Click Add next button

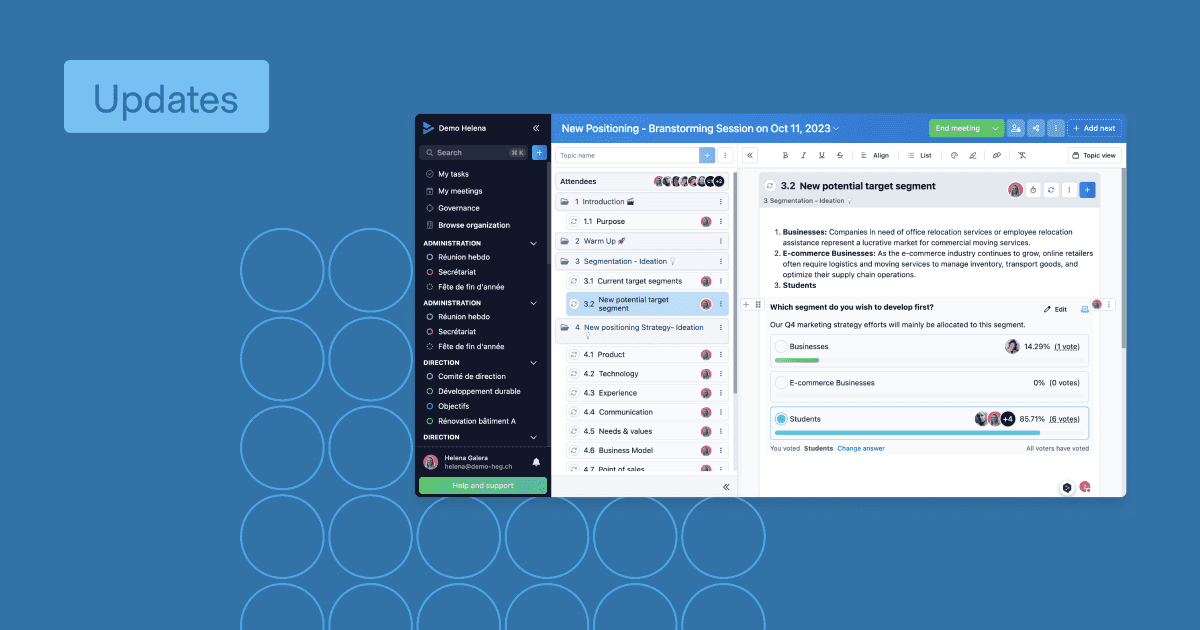tap(1094, 128)
